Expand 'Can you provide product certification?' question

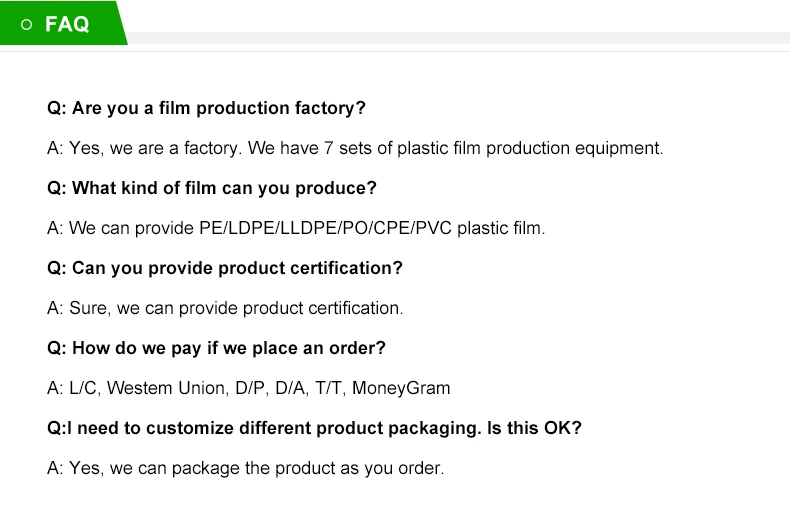pos(225,268)
